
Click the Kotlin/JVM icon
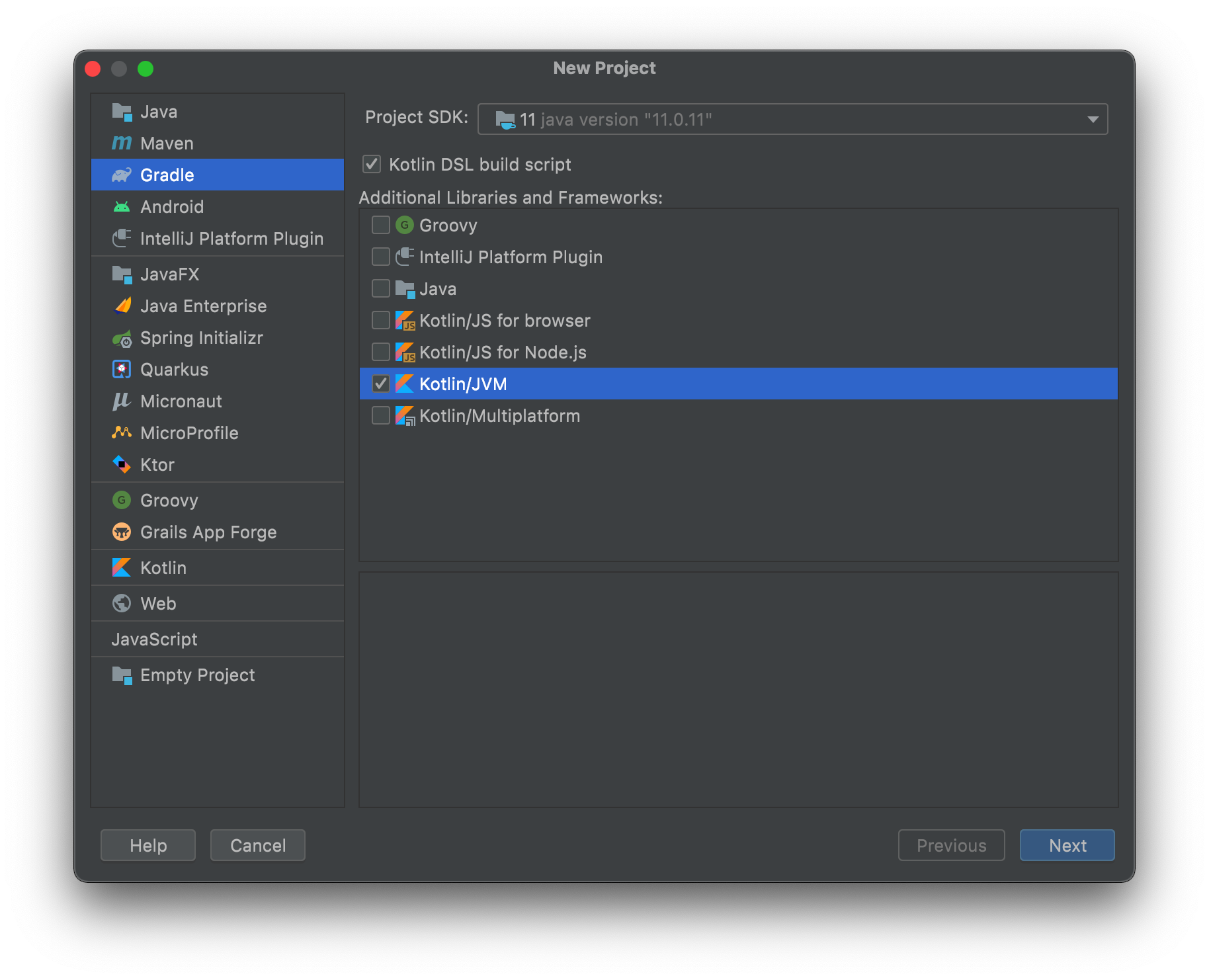405,384
